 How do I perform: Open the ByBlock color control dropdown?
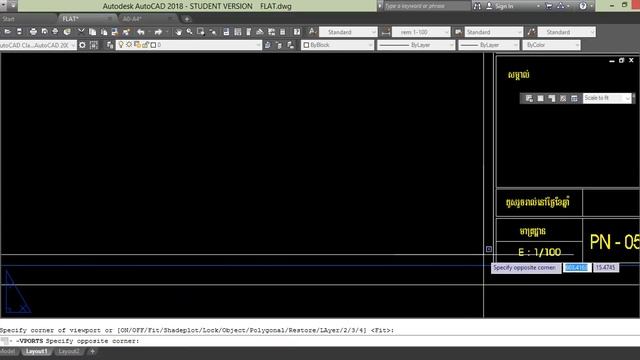(x=338, y=45)
